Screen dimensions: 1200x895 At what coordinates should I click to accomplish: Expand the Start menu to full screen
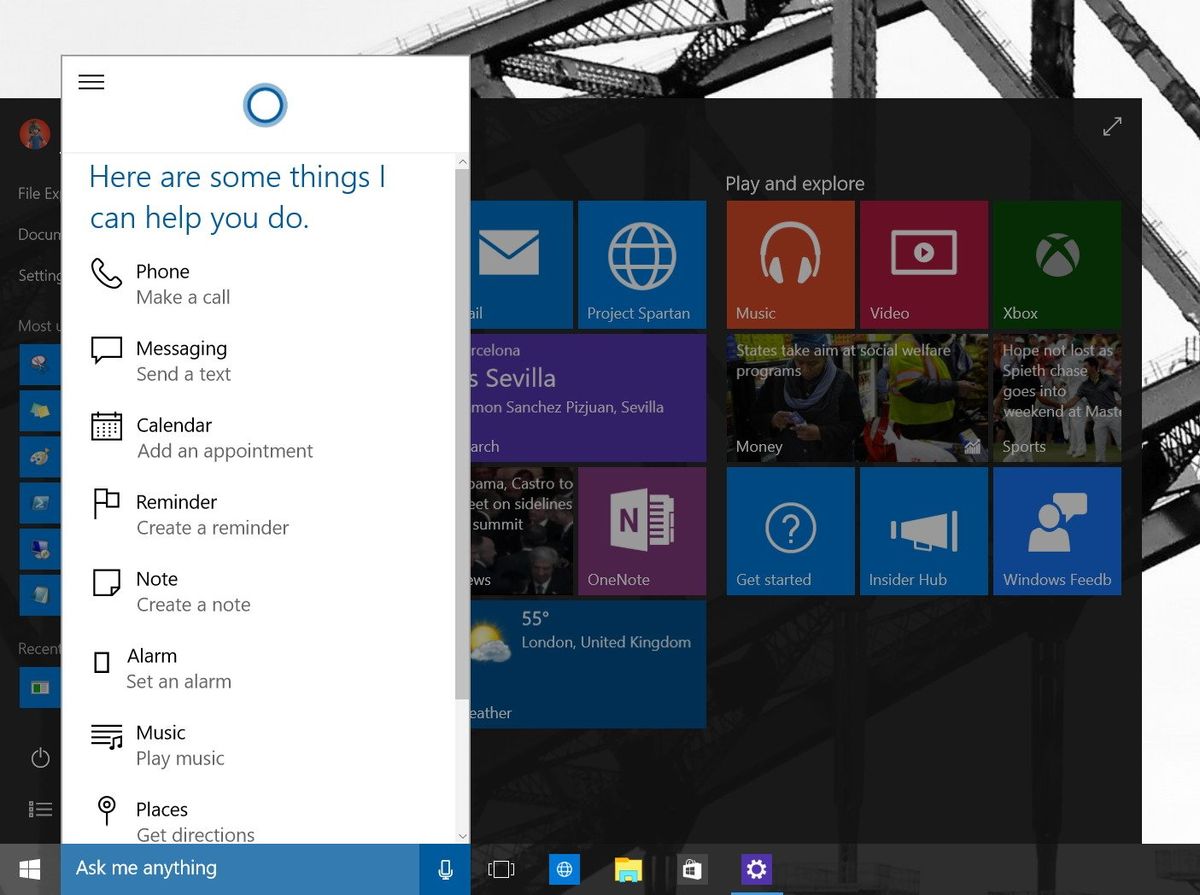[x=1113, y=126]
